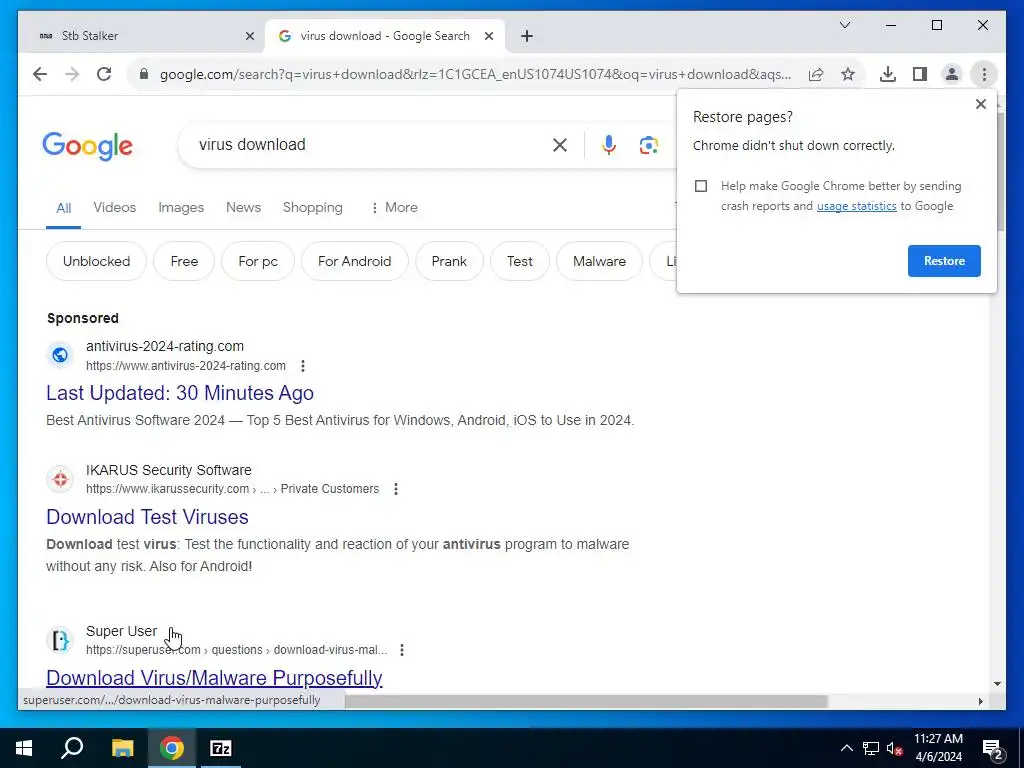
Task: Switch to Images results
Action: (x=181, y=207)
